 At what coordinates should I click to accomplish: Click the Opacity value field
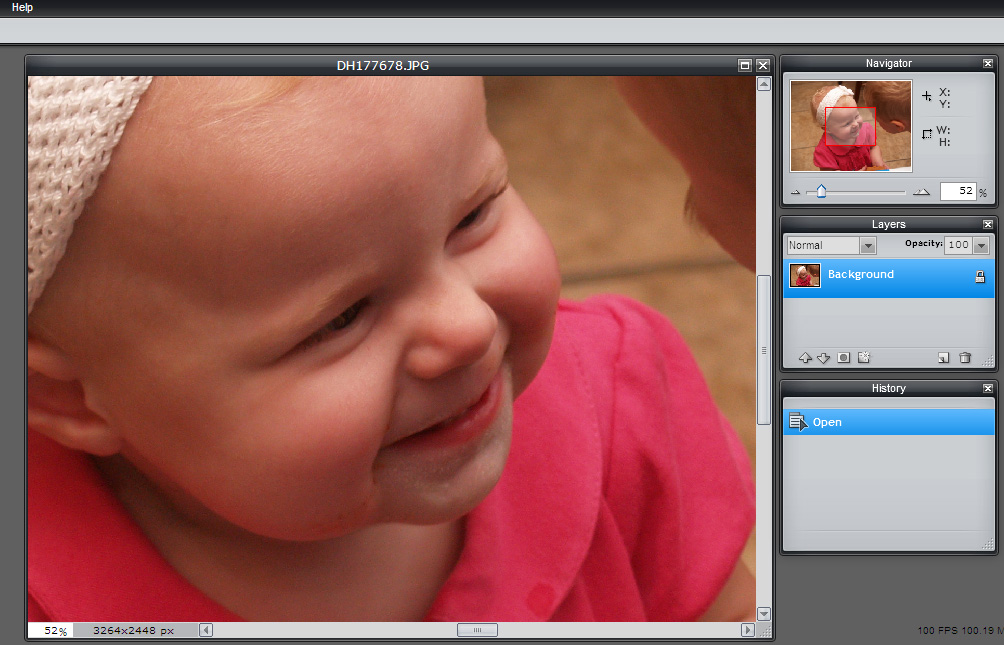point(959,245)
